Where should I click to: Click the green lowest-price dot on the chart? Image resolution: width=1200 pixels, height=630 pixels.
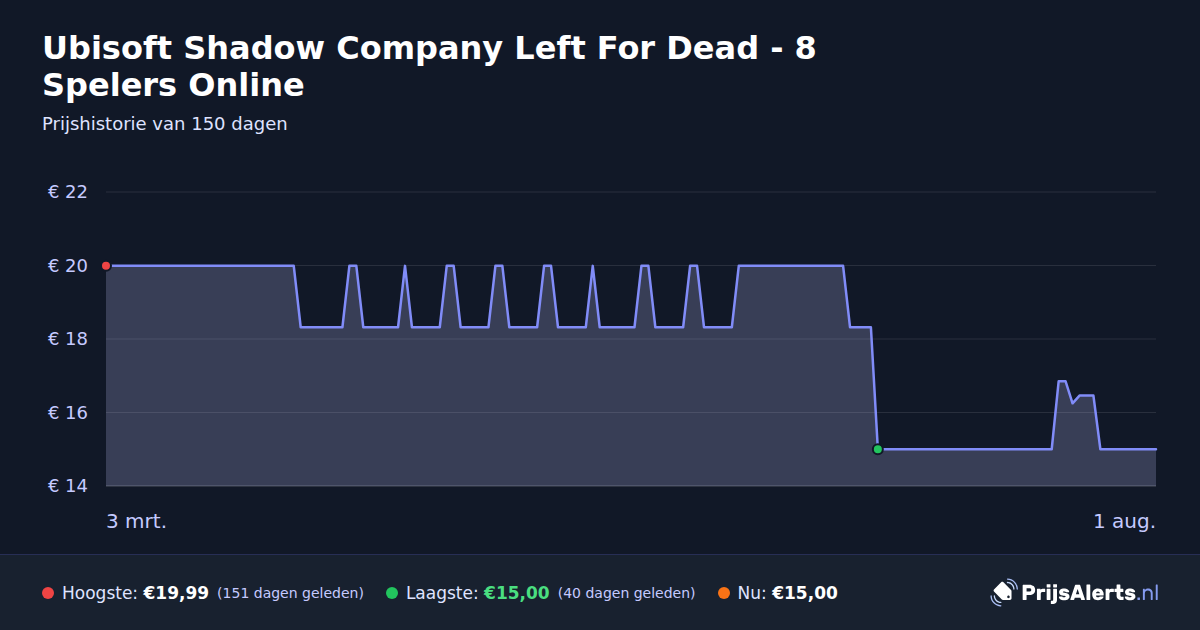pyautogui.click(x=878, y=450)
